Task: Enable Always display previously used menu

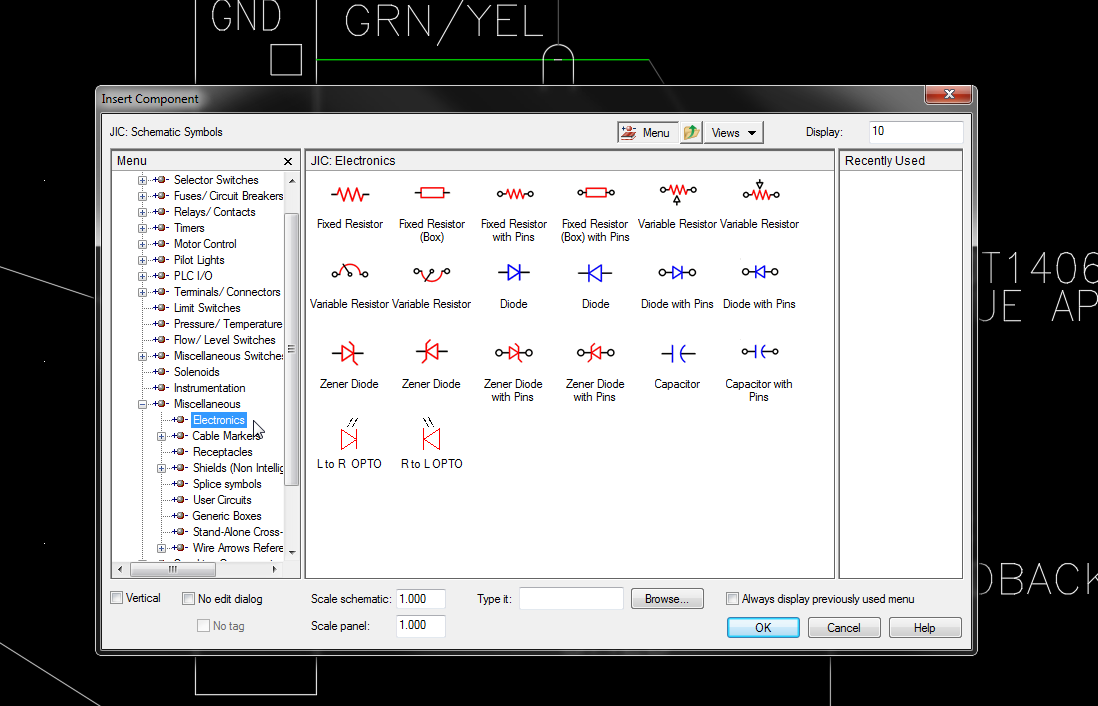Action: pos(732,597)
